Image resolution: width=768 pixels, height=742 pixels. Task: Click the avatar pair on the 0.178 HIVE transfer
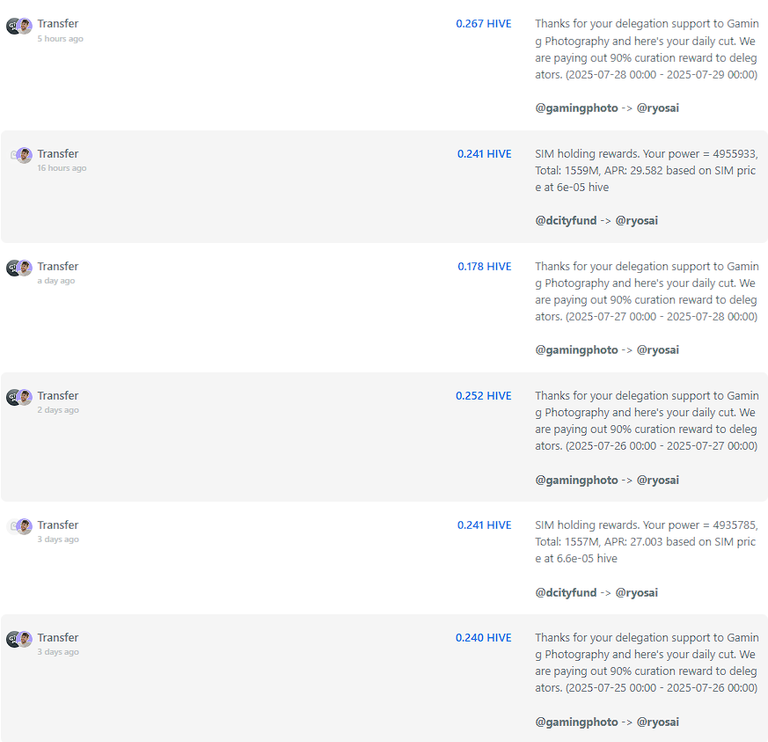[x=19, y=268]
